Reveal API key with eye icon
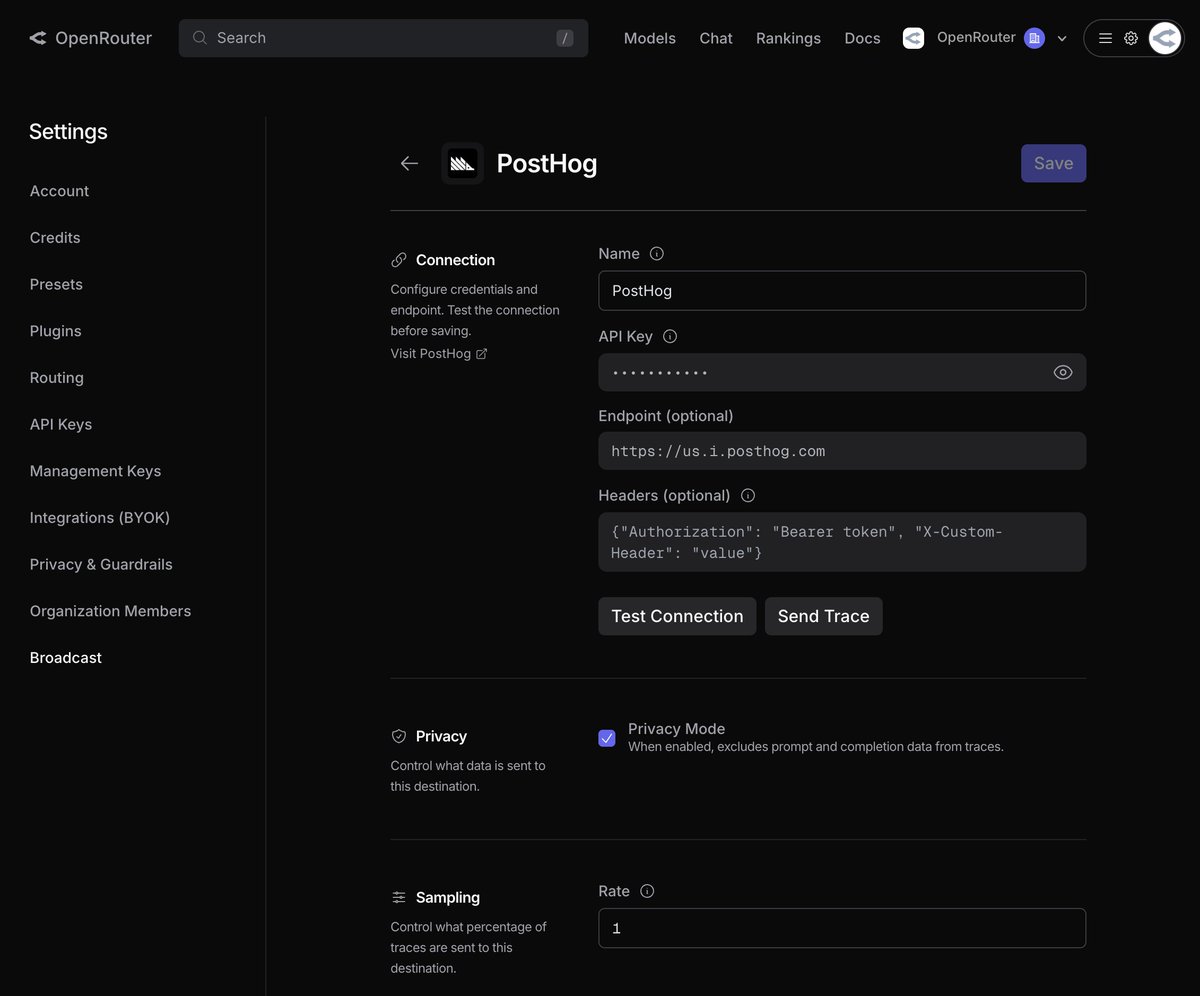 (1063, 372)
